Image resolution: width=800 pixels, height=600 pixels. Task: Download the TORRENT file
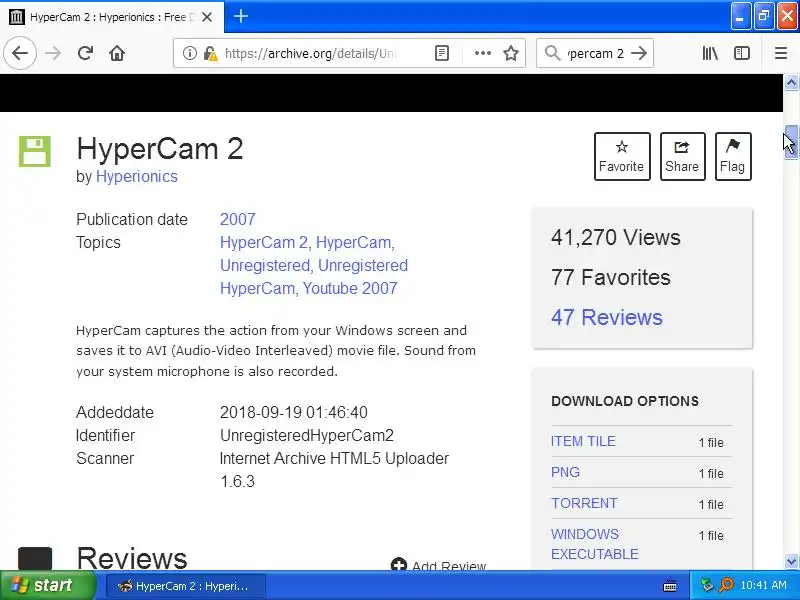tap(584, 504)
